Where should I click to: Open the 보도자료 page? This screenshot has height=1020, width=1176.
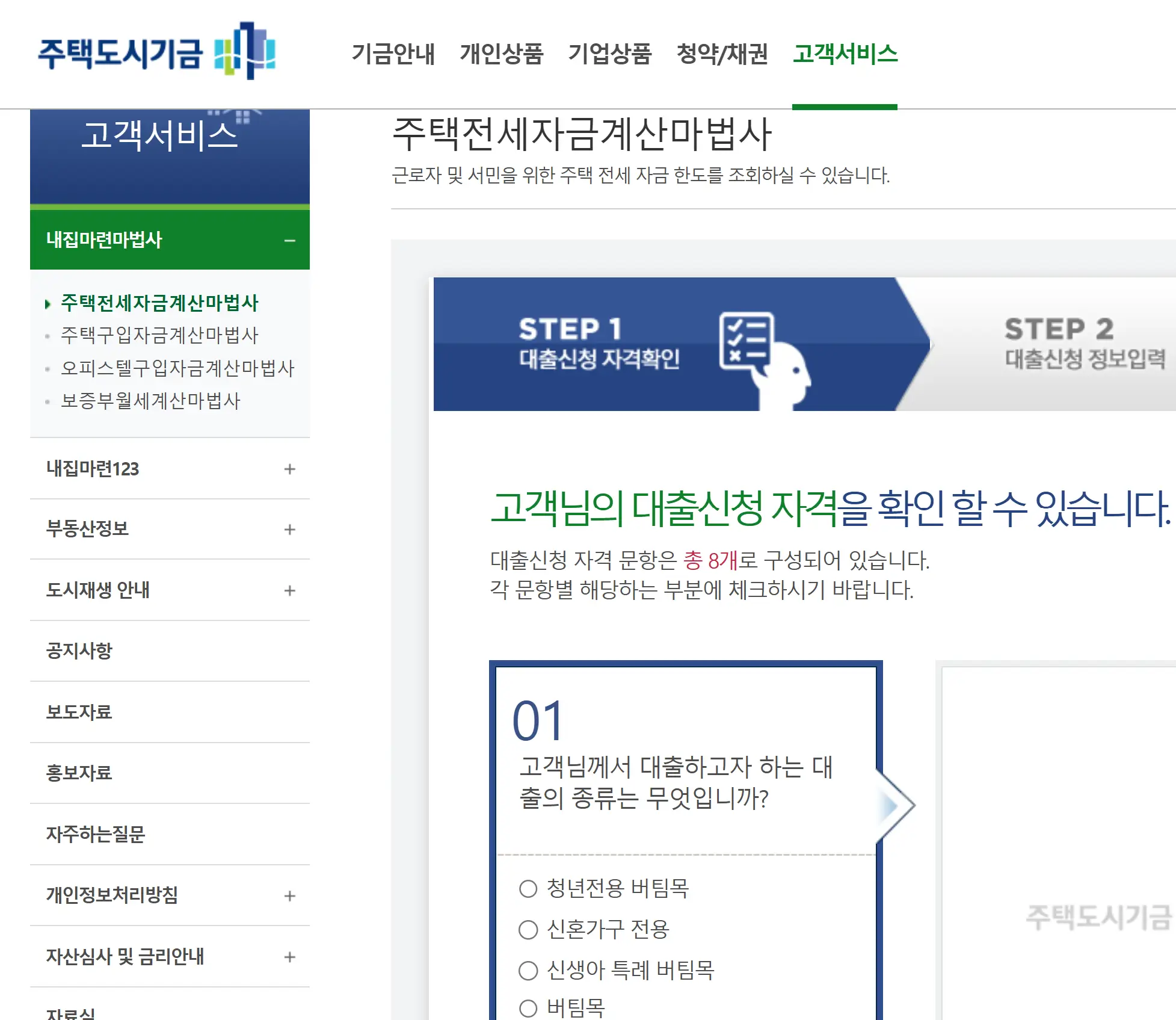170,712
